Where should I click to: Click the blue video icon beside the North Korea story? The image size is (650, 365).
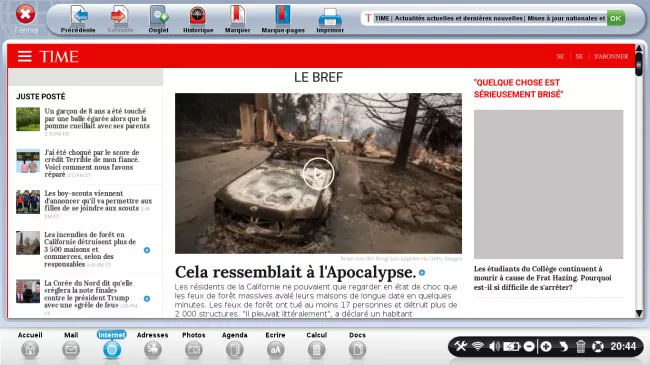(147, 299)
